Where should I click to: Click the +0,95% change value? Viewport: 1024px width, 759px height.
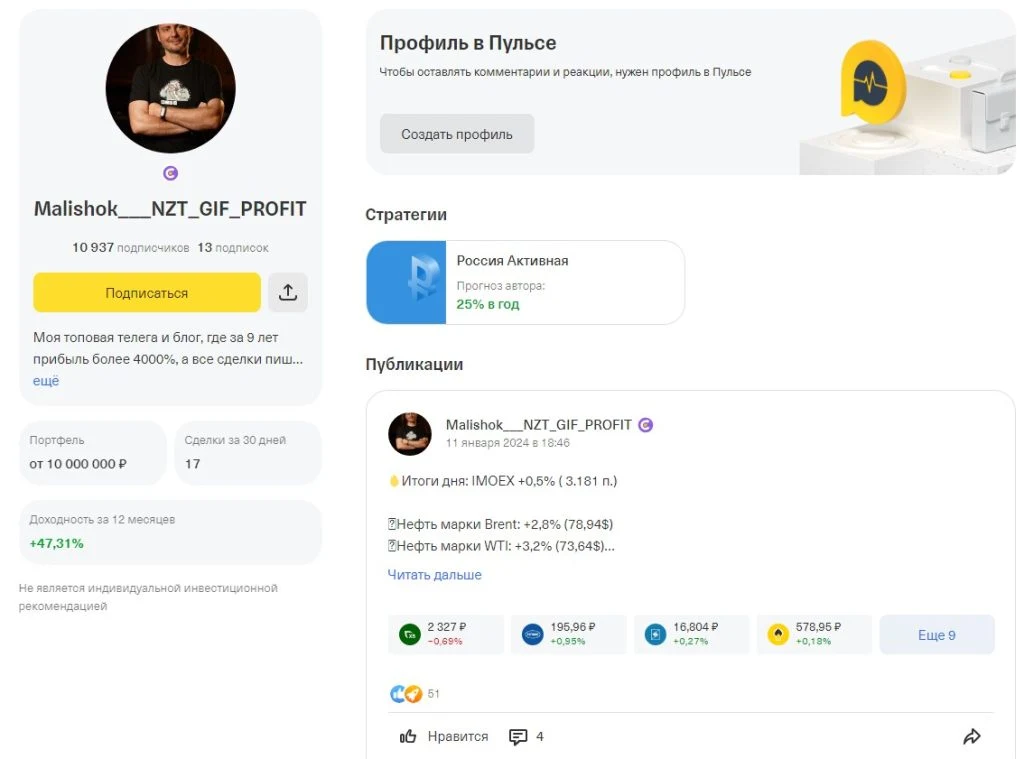click(568, 641)
